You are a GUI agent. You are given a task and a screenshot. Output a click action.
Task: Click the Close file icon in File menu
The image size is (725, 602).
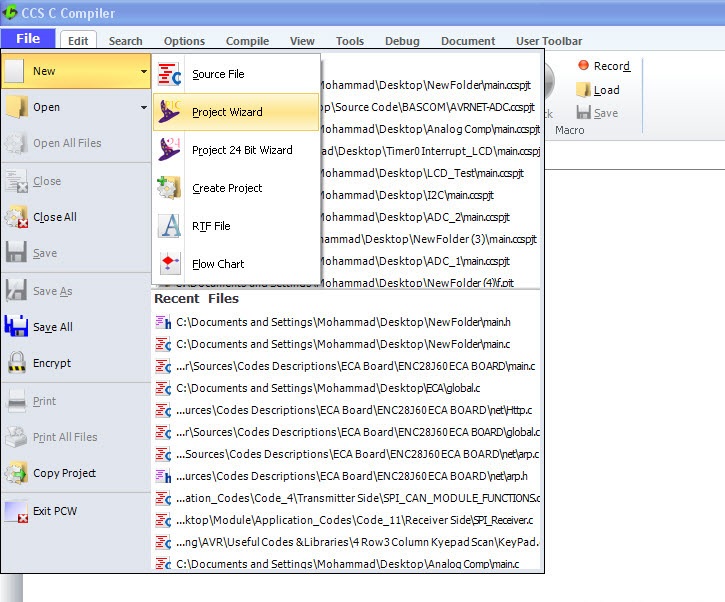17,181
